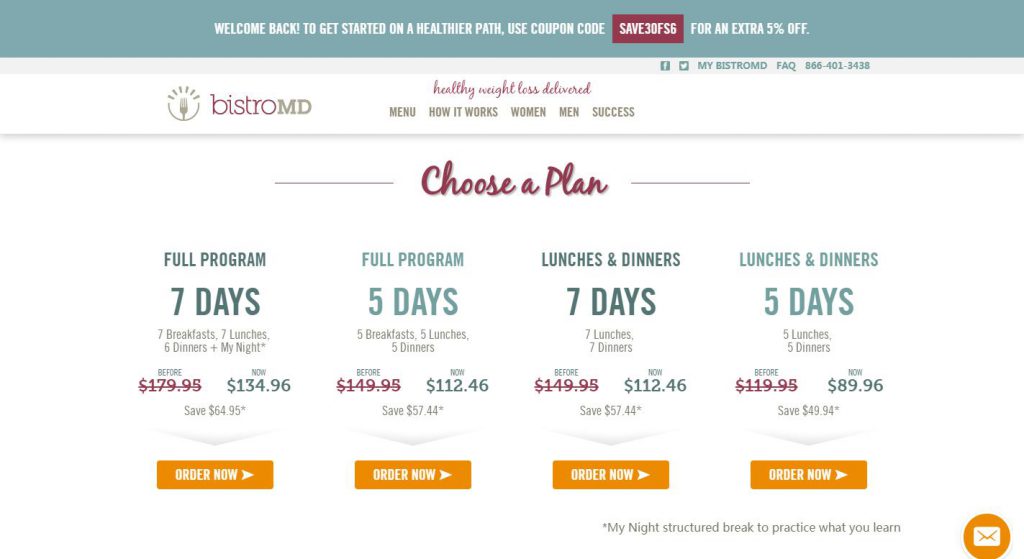Click the $134.96 price for 7 day full program
Screen dimensions: 1024x559
259,386
